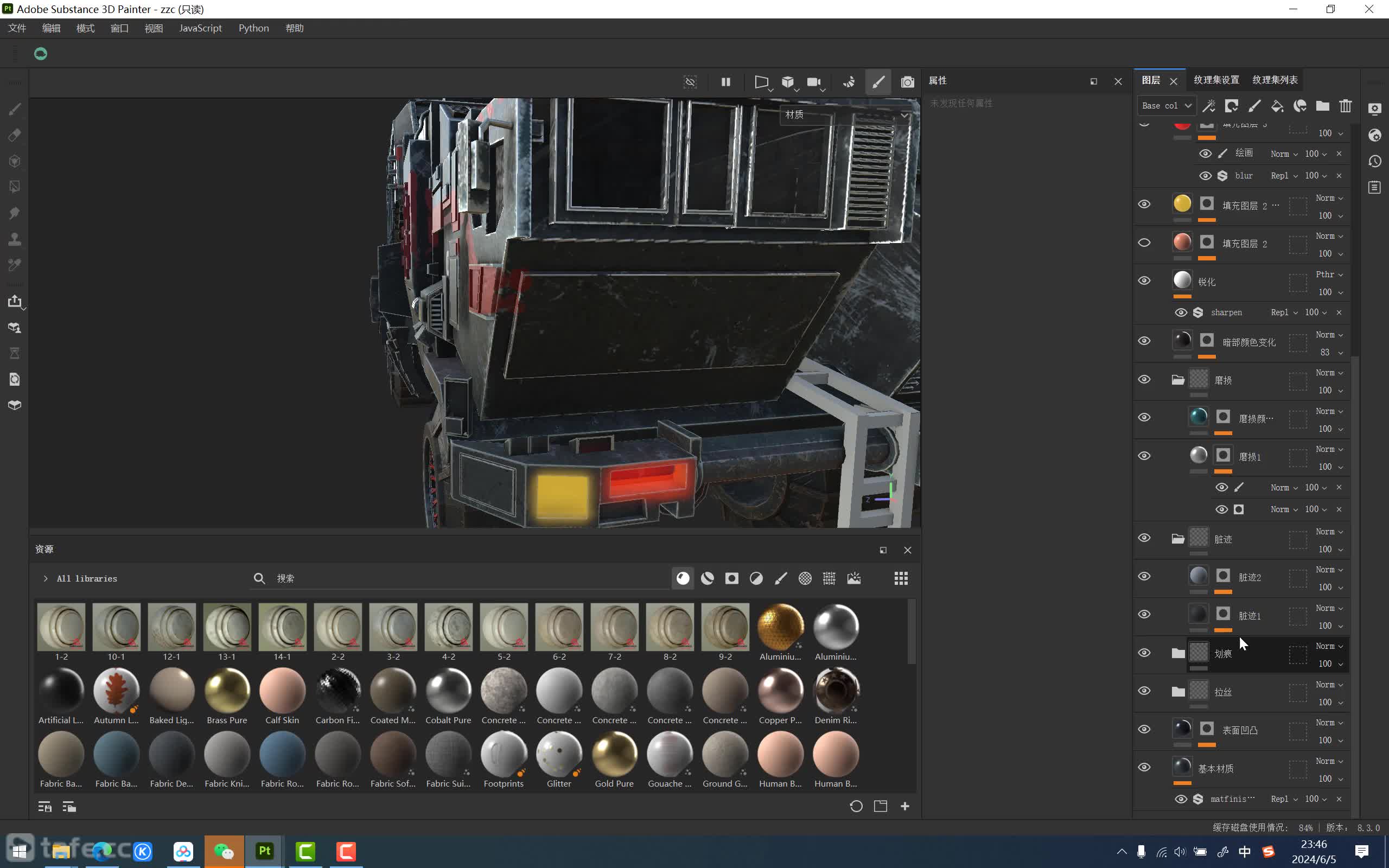Hide the blur filter effect
The image size is (1389, 868).
(x=1205, y=176)
